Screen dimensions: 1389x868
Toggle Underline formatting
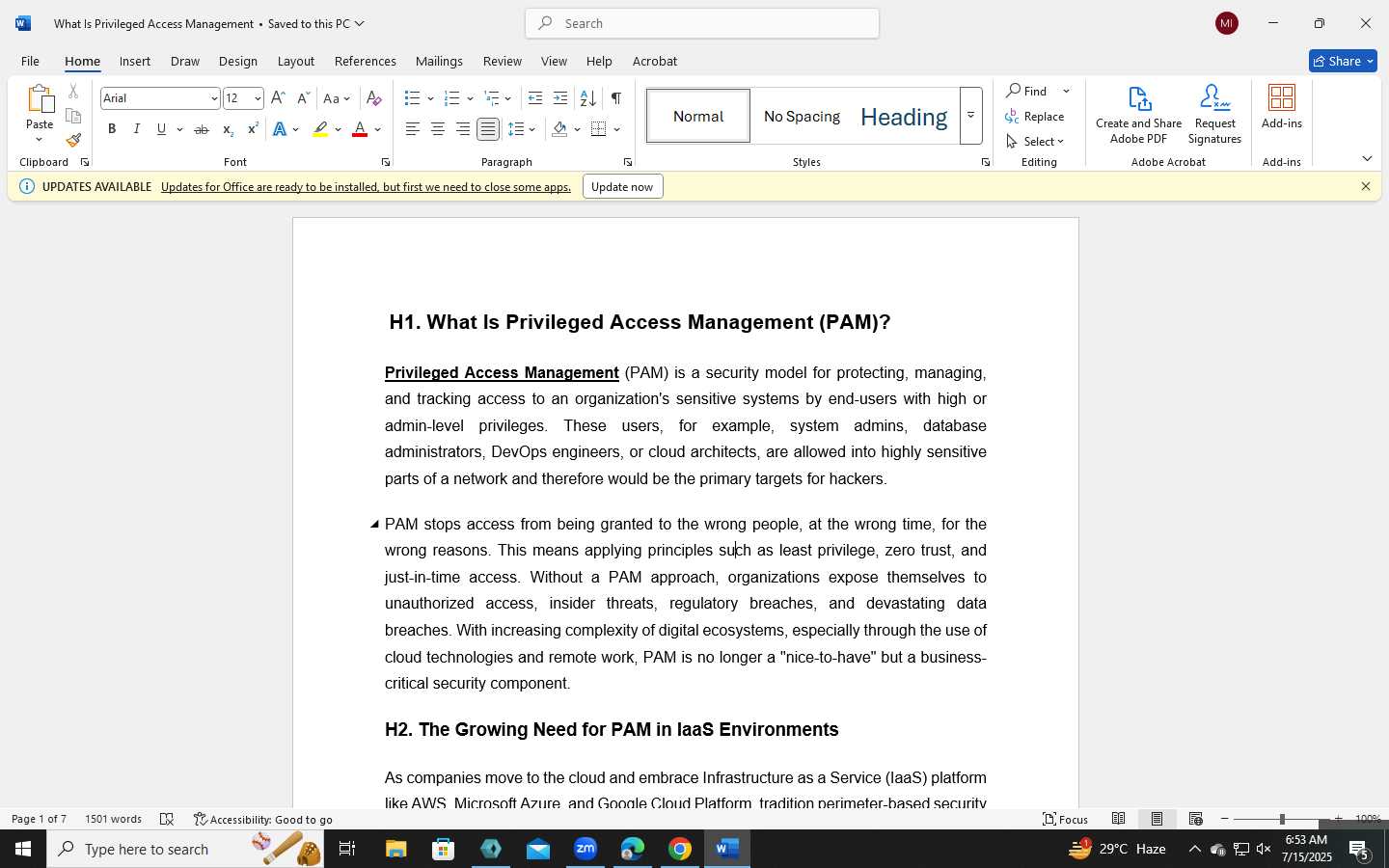pos(162,129)
